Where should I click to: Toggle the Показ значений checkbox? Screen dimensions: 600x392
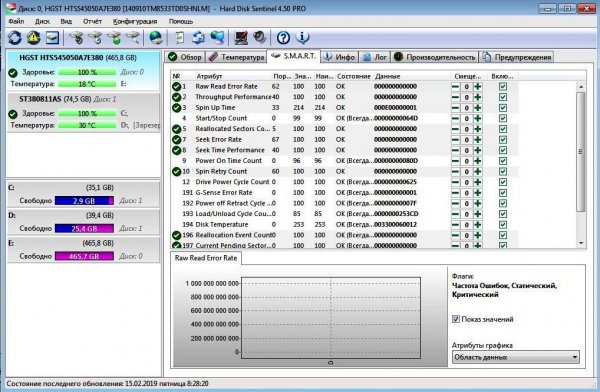pyautogui.click(x=456, y=319)
